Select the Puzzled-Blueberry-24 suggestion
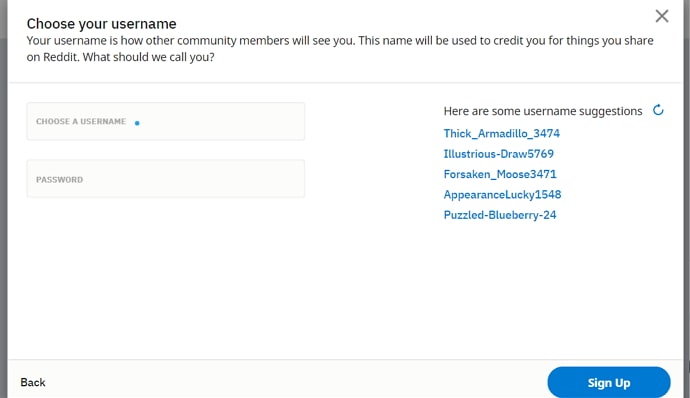This screenshot has height=398, width=690. (500, 215)
